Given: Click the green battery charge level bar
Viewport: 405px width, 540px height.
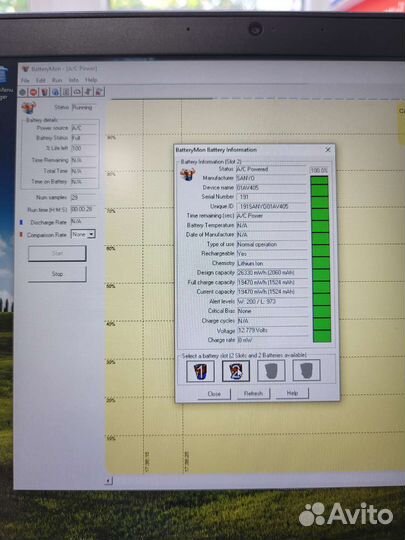Looking at the screenshot, I should tap(321, 259).
